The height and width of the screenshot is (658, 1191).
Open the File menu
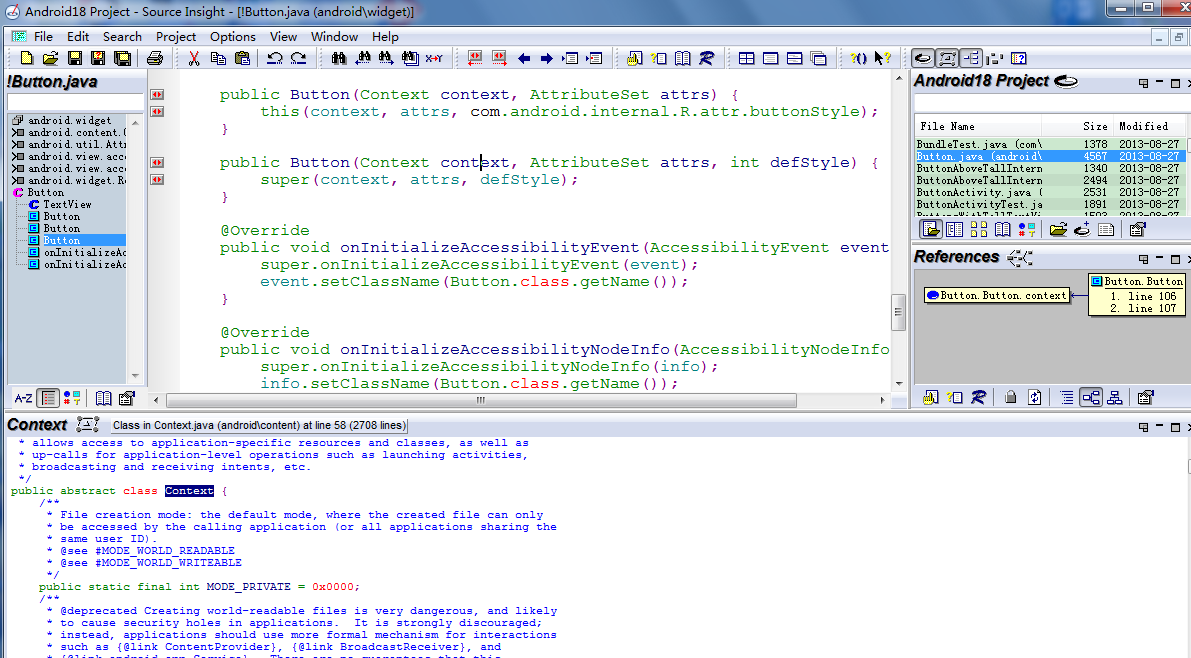(43, 36)
